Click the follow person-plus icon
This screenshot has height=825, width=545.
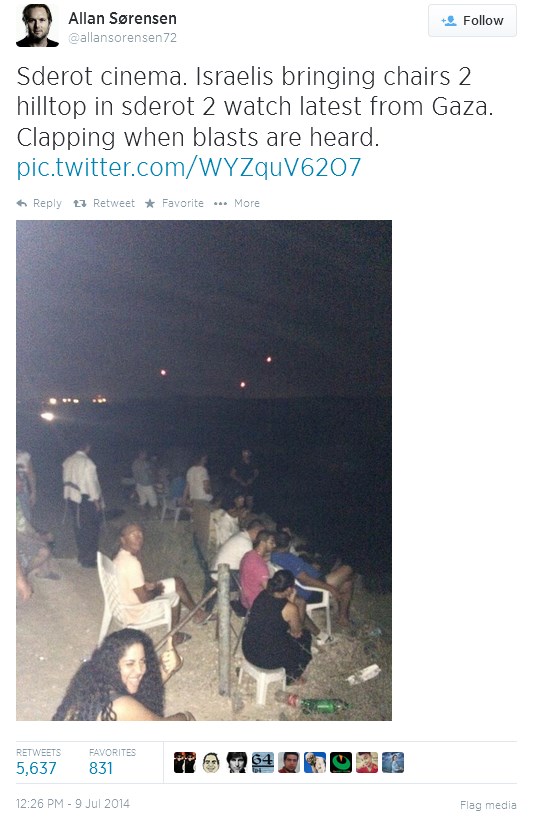coord(449,21)
